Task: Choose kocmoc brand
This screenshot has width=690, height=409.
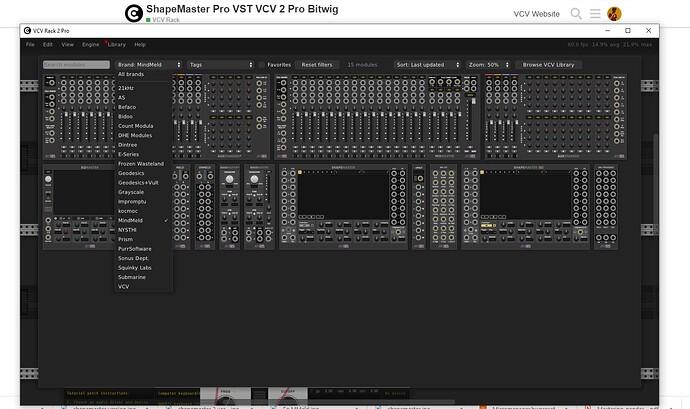Action: pos(143,211)
